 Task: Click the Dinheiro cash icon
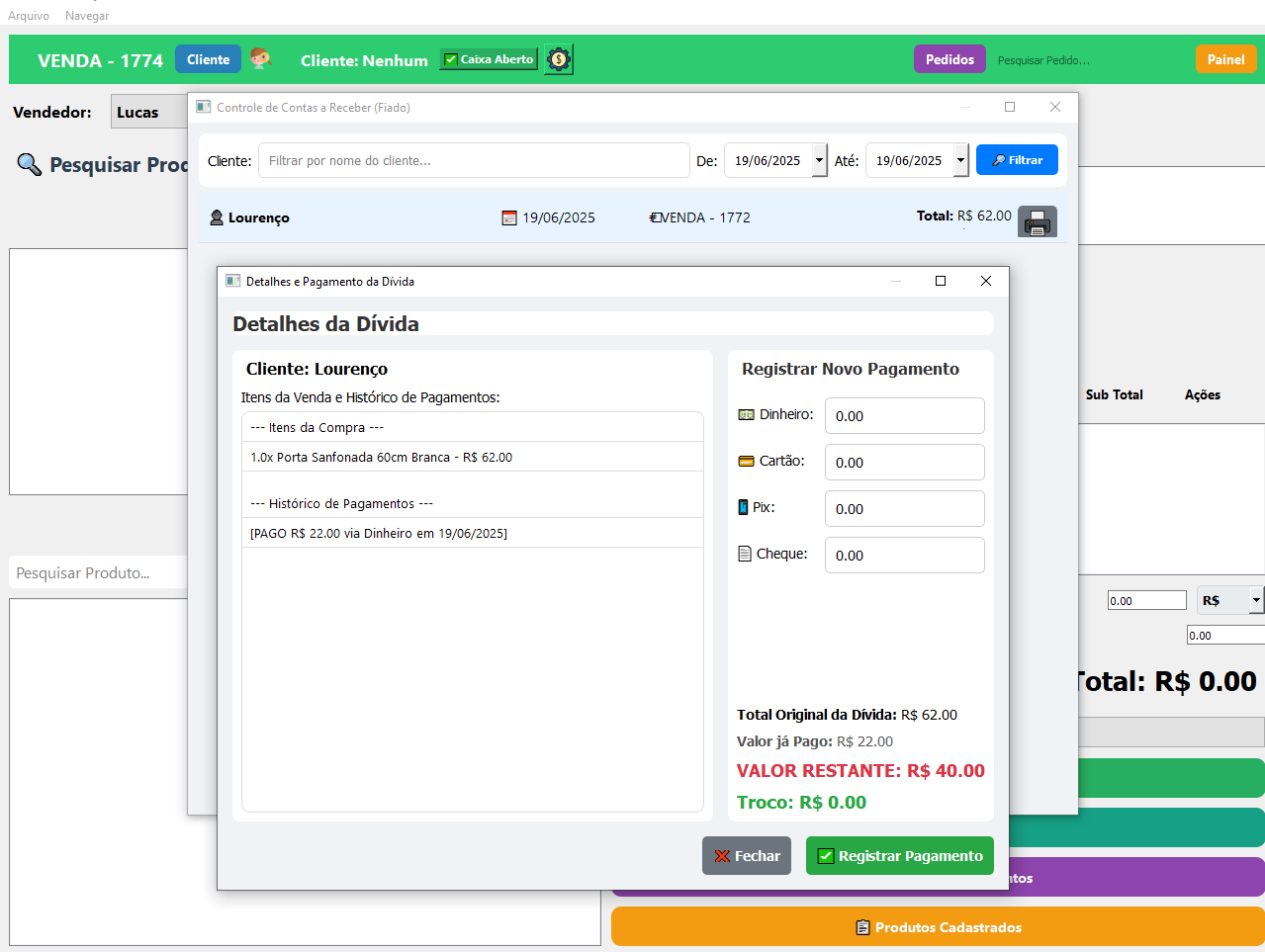[x=746, y=415]
